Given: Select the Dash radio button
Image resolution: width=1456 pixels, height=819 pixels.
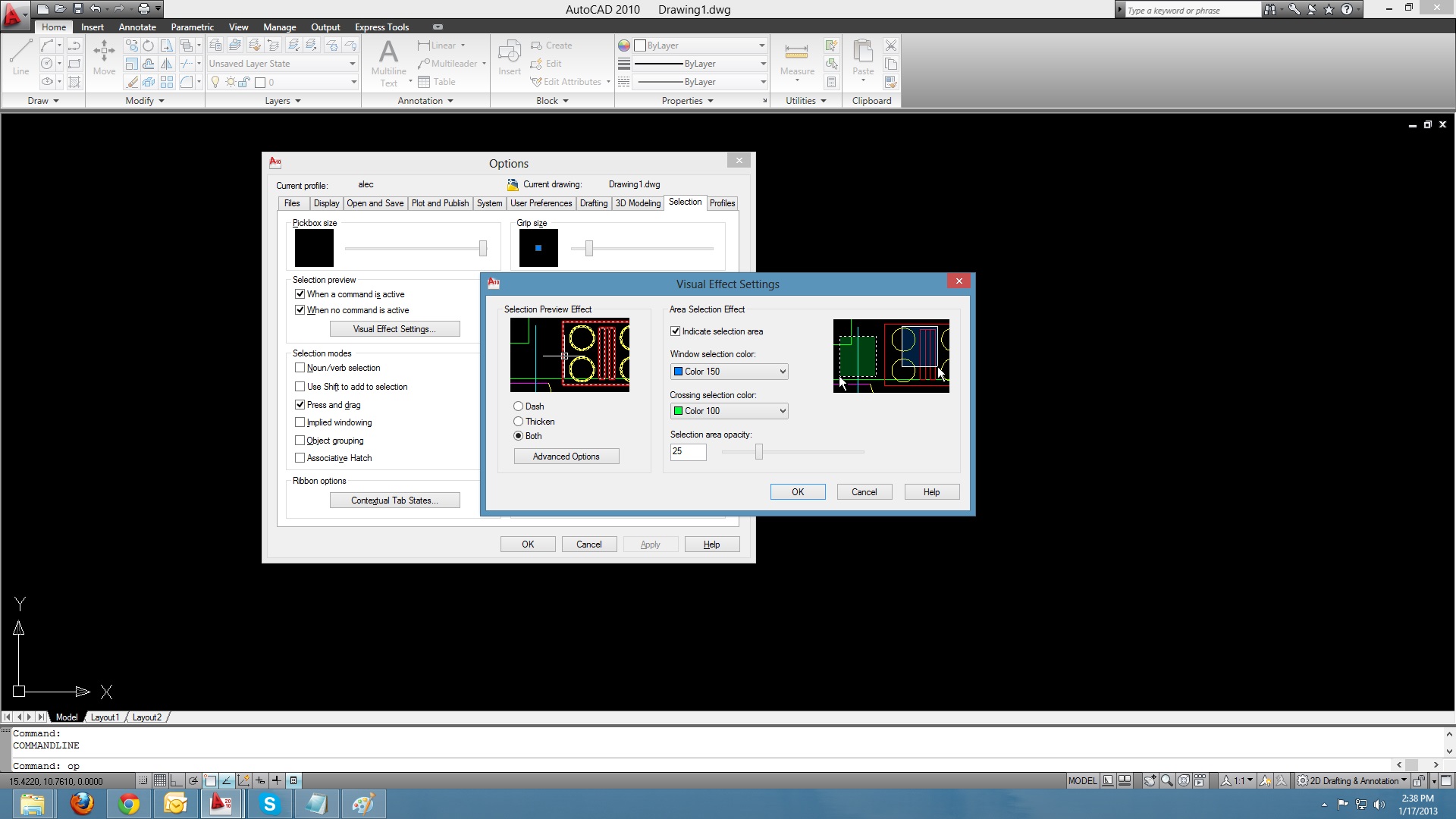Looking at the screenshot, I should point(519,406).
